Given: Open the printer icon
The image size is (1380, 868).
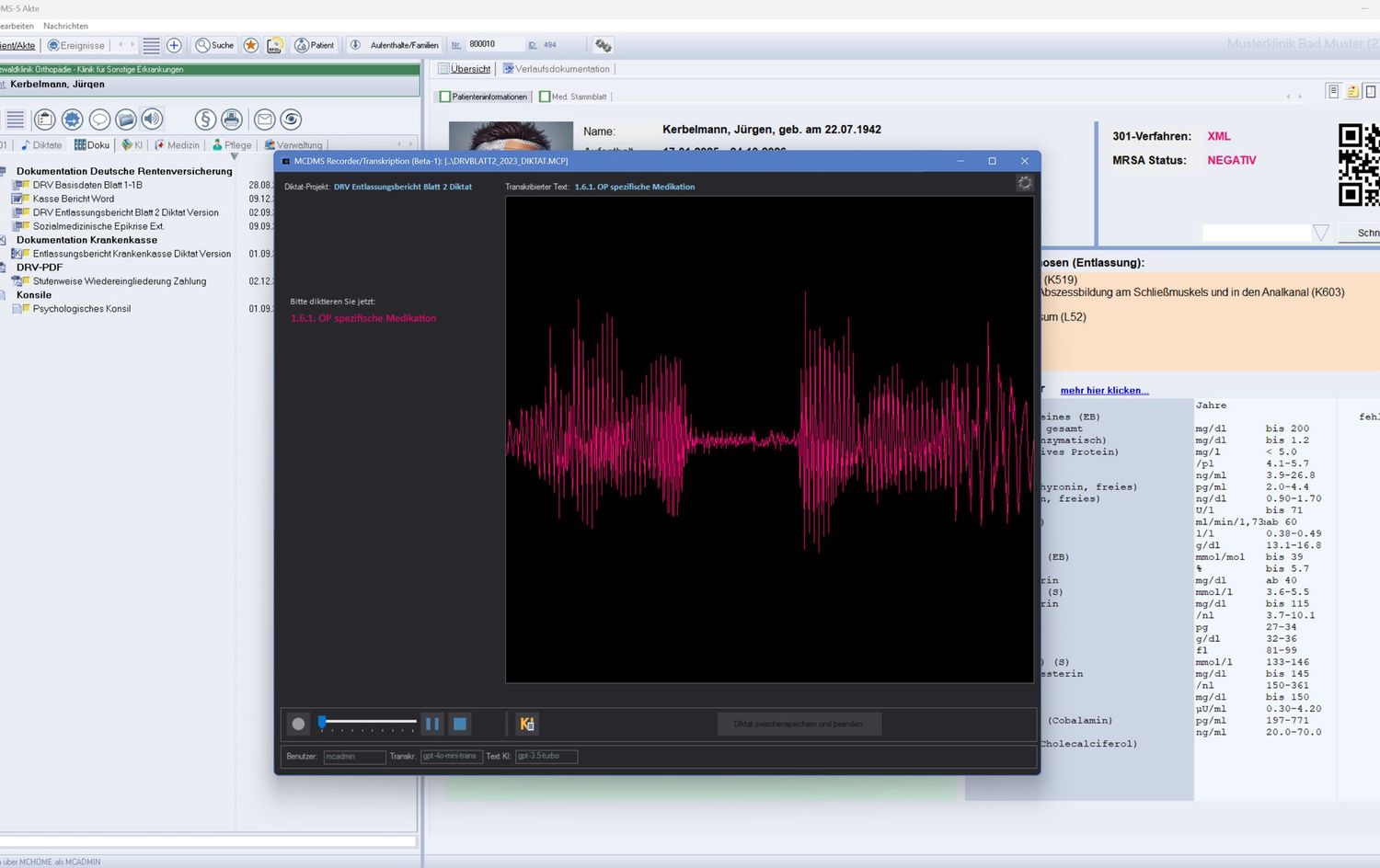Looking at the screenshot, I should (x=232, y=119).
